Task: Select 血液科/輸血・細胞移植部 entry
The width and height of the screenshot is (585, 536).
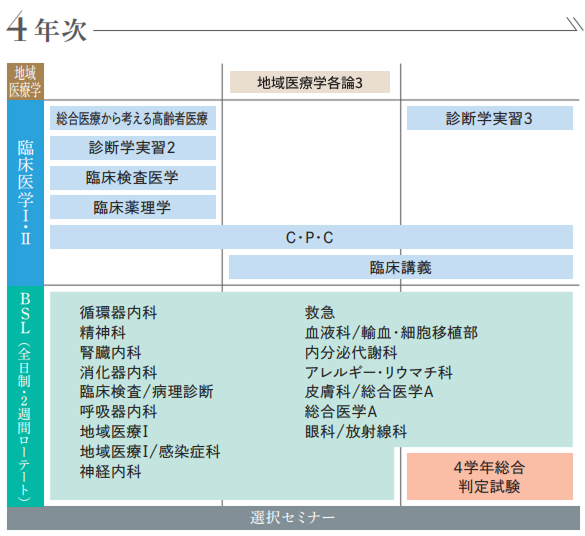Action: click(x=391, y=333)
